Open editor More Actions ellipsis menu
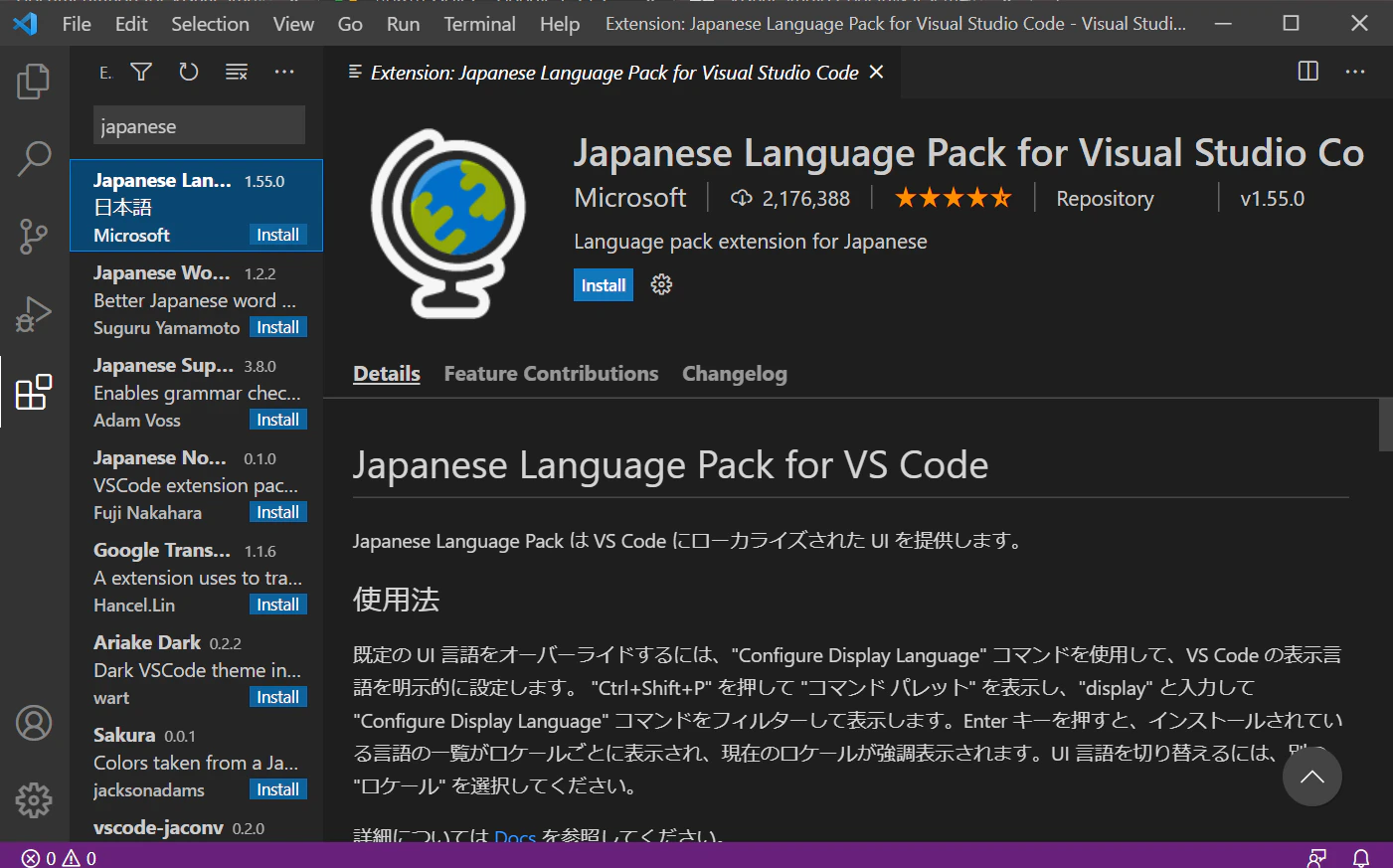Screen dimensions: 1393x868 pos(1355,72)
